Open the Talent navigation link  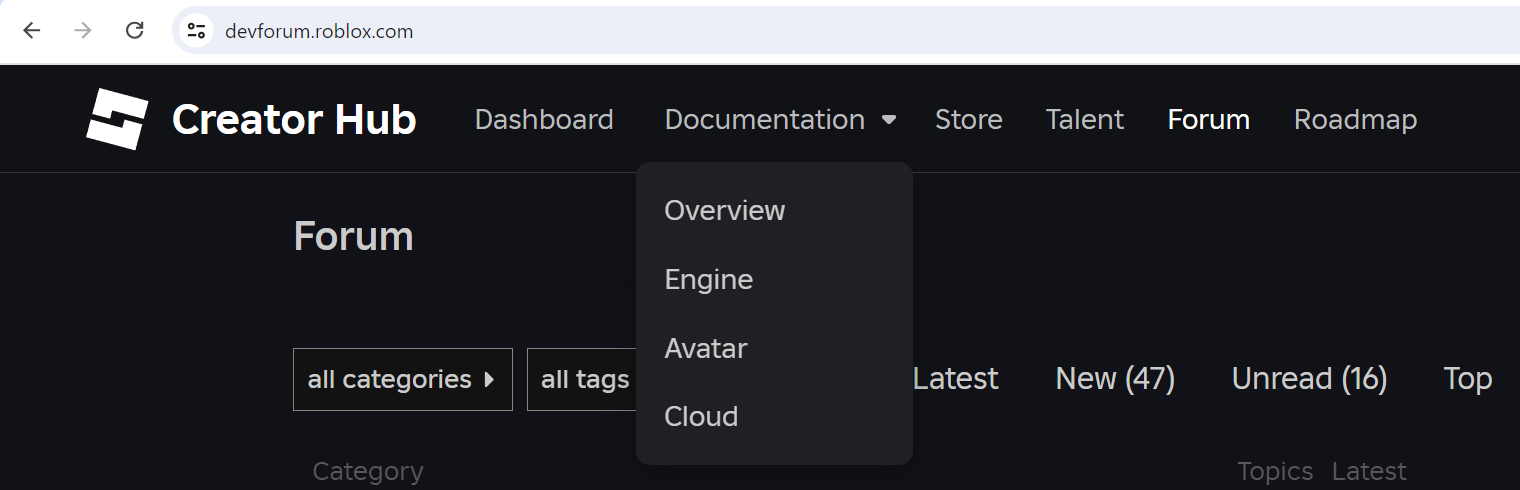point(1084,120)
